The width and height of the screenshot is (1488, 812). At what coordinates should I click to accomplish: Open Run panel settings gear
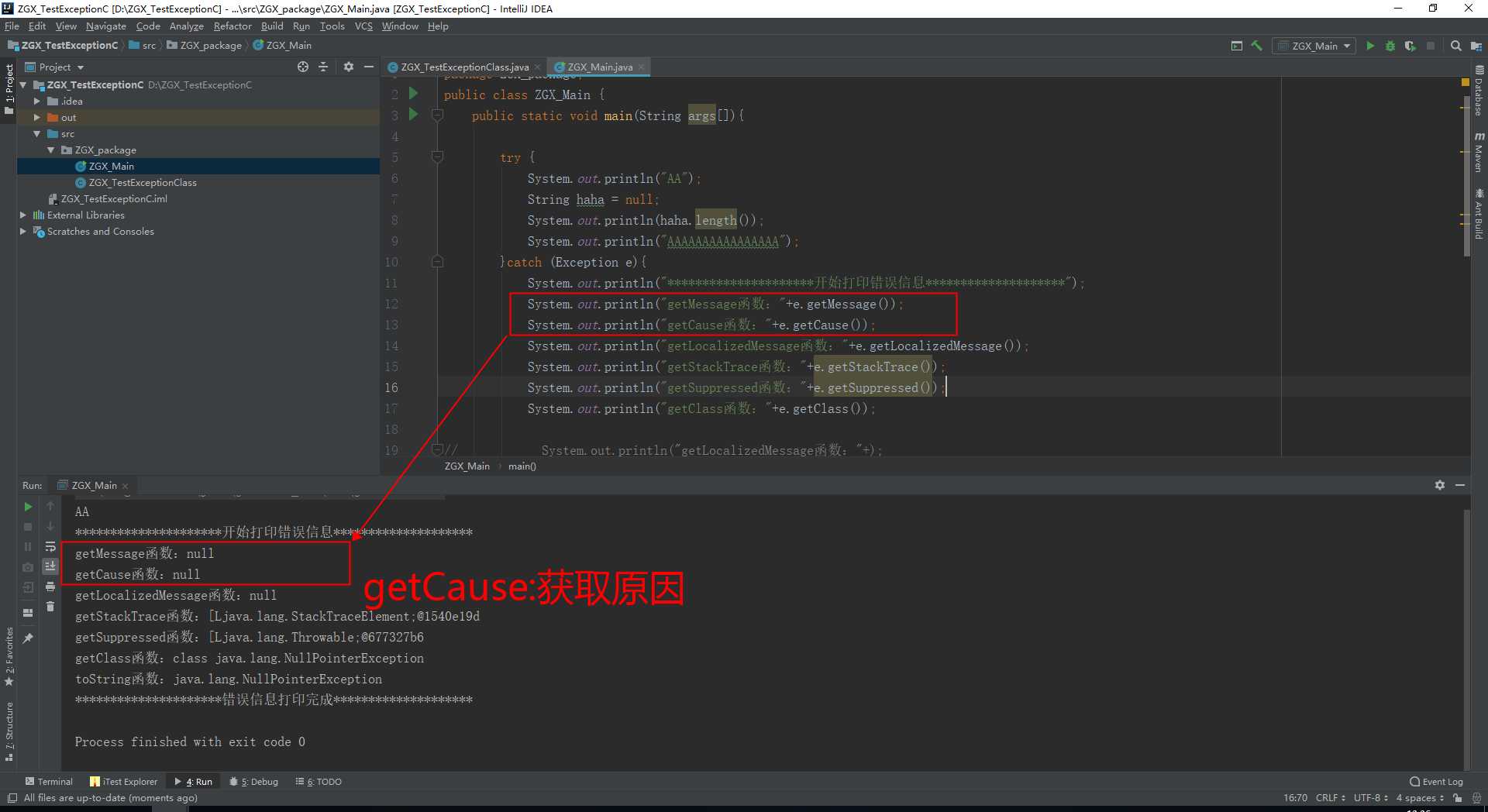(1440, 485)
